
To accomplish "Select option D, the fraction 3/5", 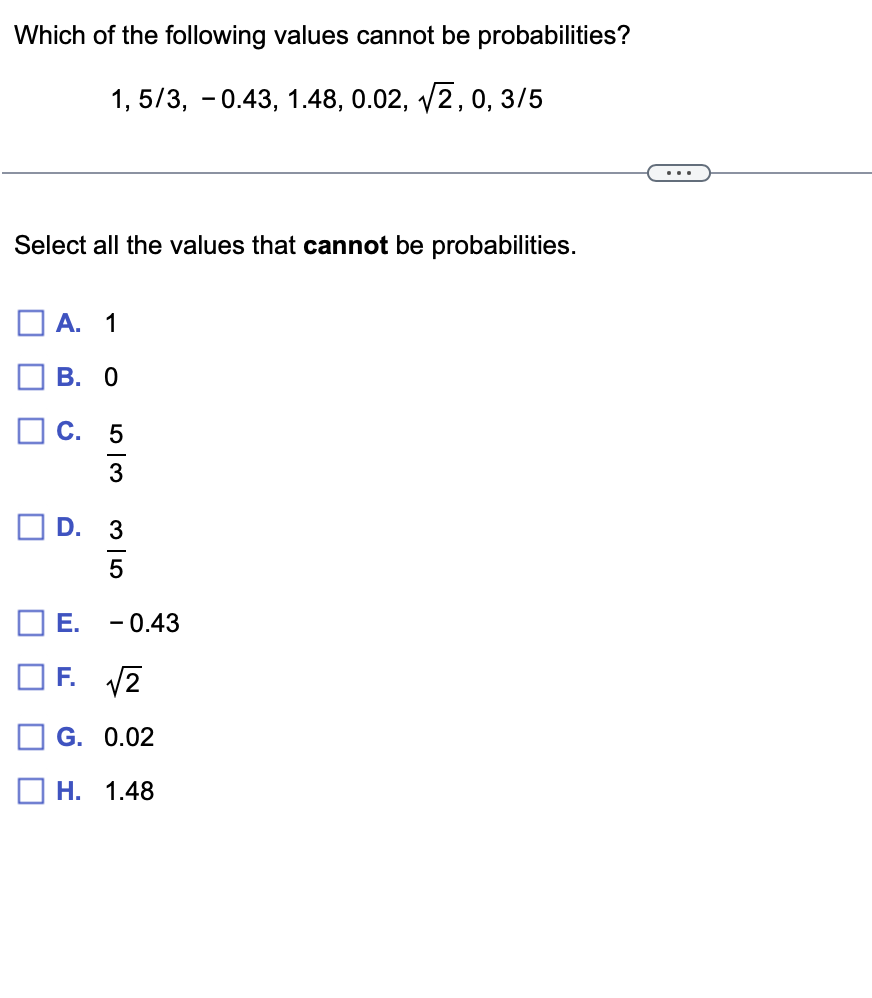I will [29, 527].
